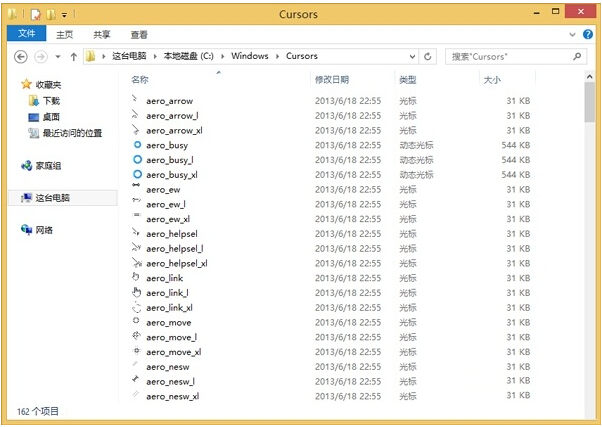Viewport: 602px width, 427px height.
Task: Expand the ribbon with the chevron
Action: [573, 35]
